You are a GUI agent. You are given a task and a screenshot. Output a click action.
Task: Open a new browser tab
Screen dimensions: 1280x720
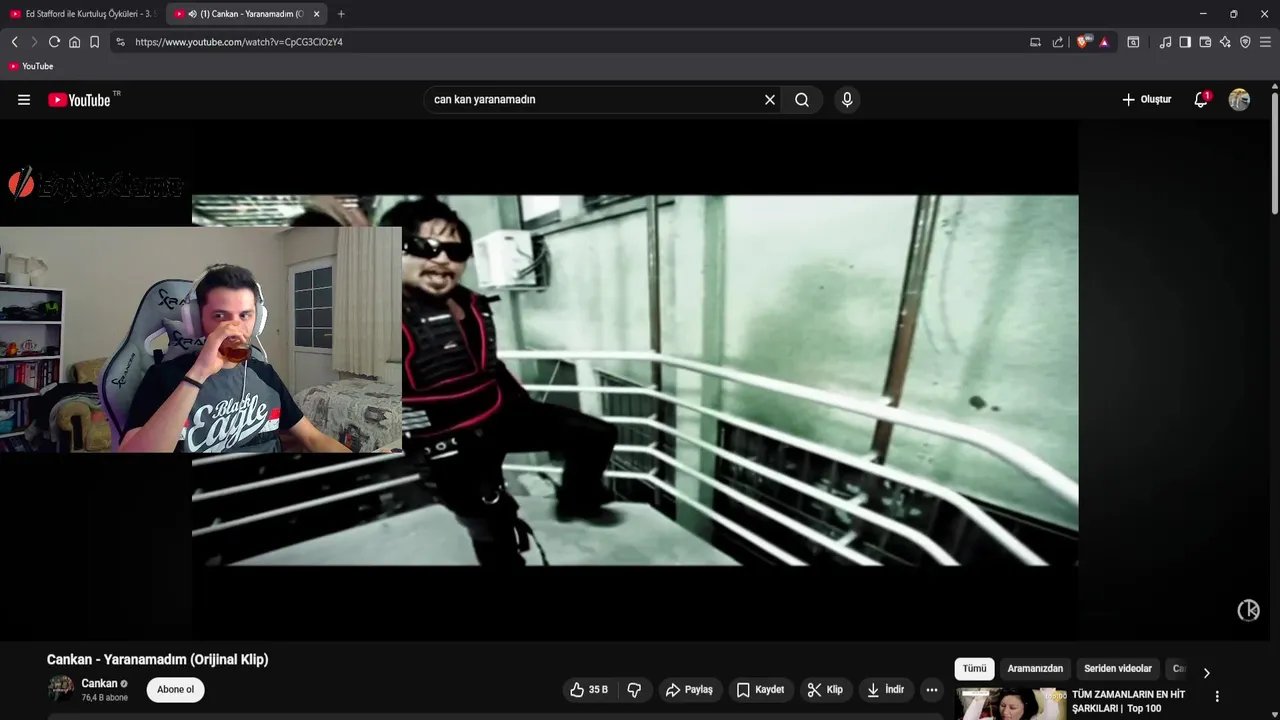click(x=341, y=14)
